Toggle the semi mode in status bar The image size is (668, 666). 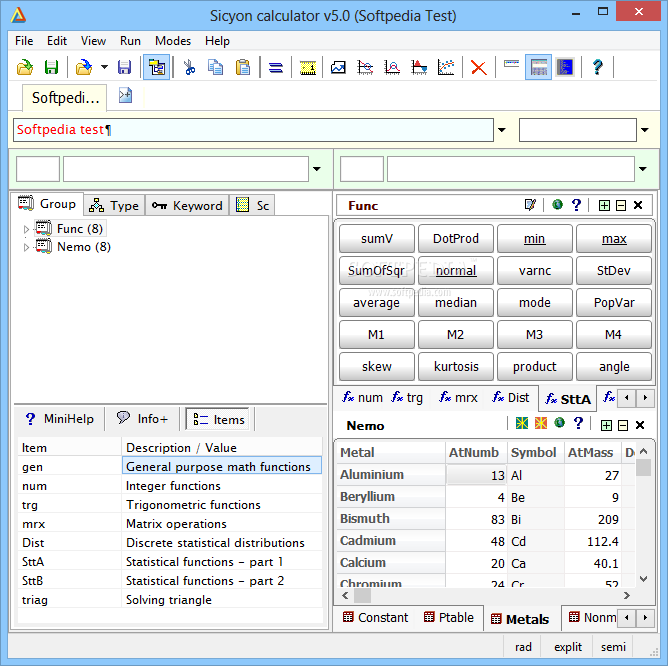[613, 647]
